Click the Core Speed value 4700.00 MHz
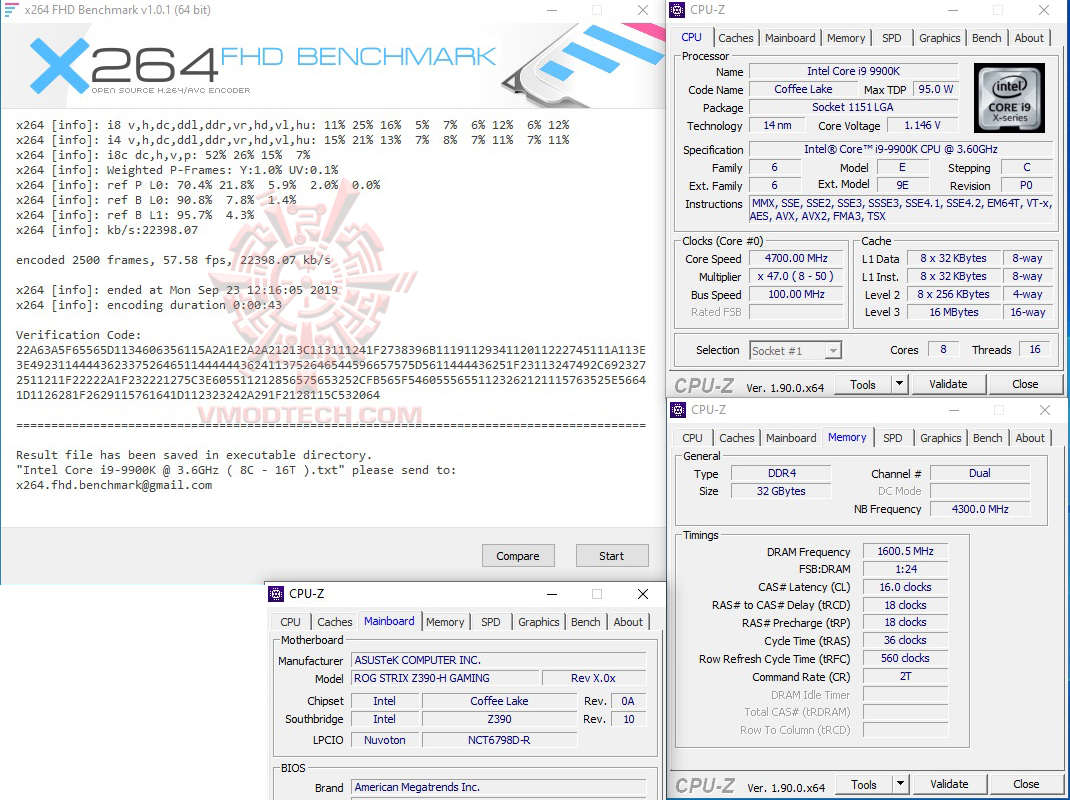This screenshot has height=800, width=1070. [797, 258]
